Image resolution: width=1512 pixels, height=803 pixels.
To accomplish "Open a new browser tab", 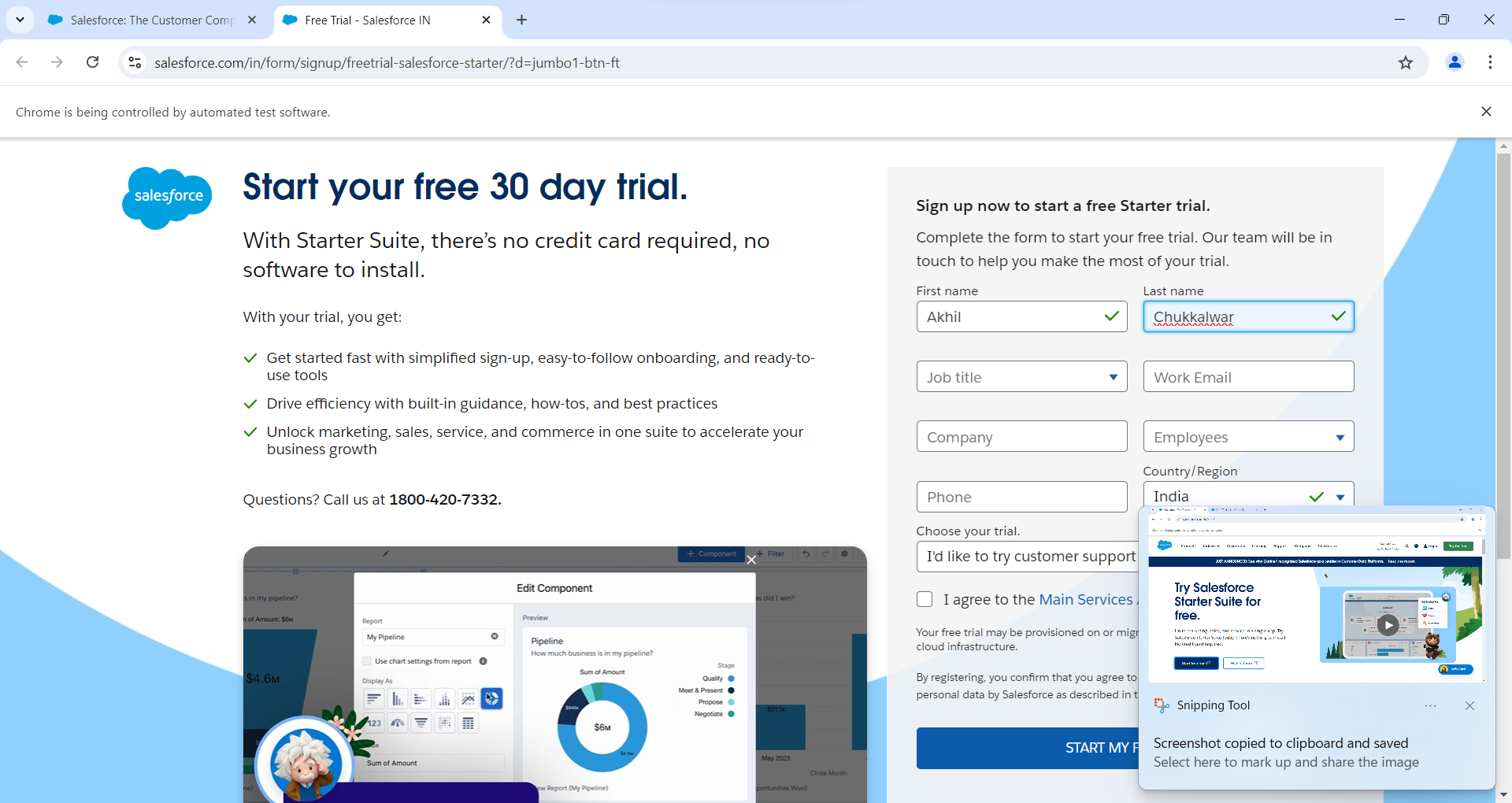I will (x=521, y=20).
